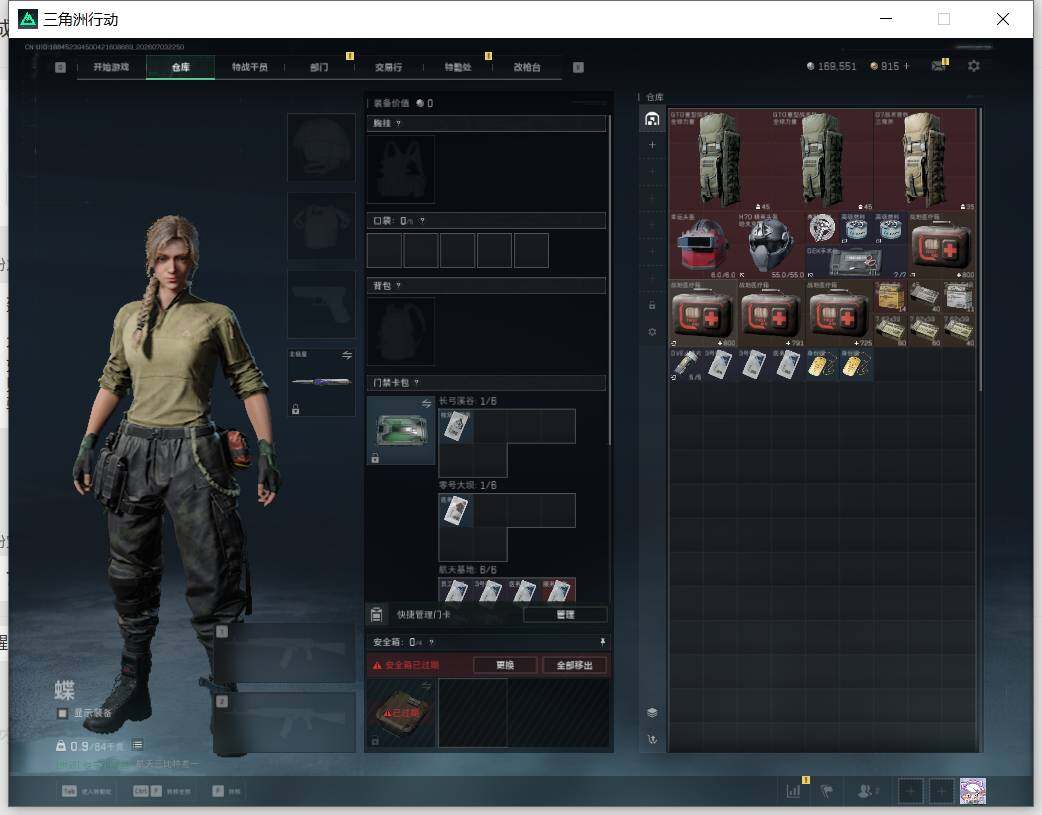
Task: Expand the 胸挂 chest rig section header
Action: [486, 123]
